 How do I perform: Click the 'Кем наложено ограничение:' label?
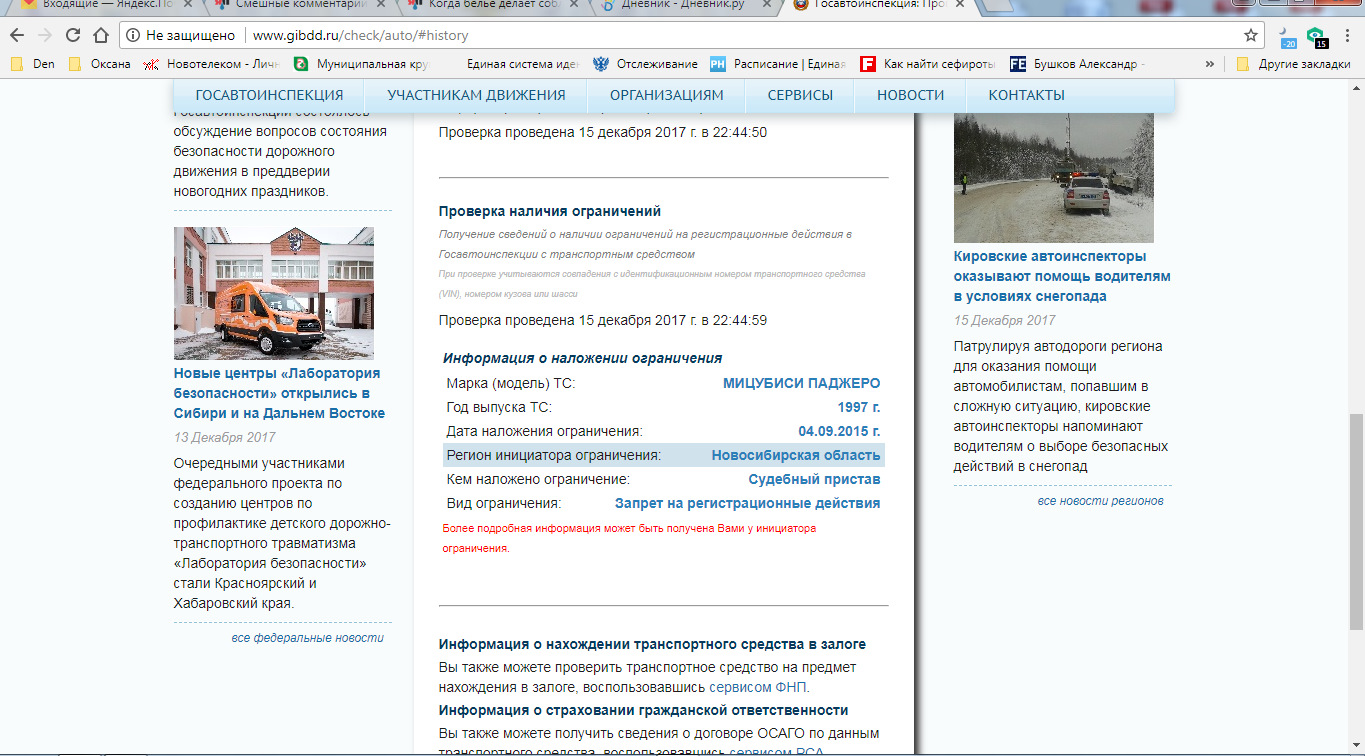(x=538, y=480)
